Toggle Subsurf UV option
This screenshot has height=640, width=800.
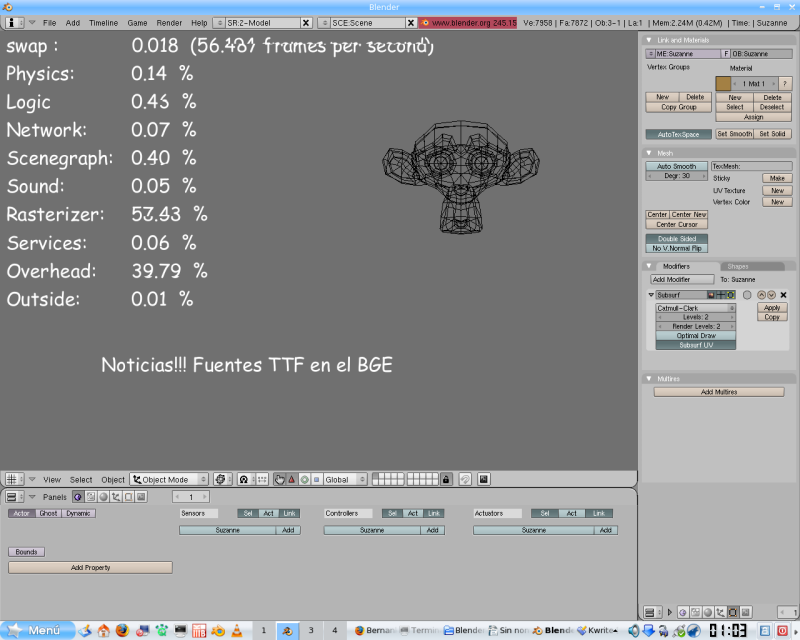[x=696, y=346]
